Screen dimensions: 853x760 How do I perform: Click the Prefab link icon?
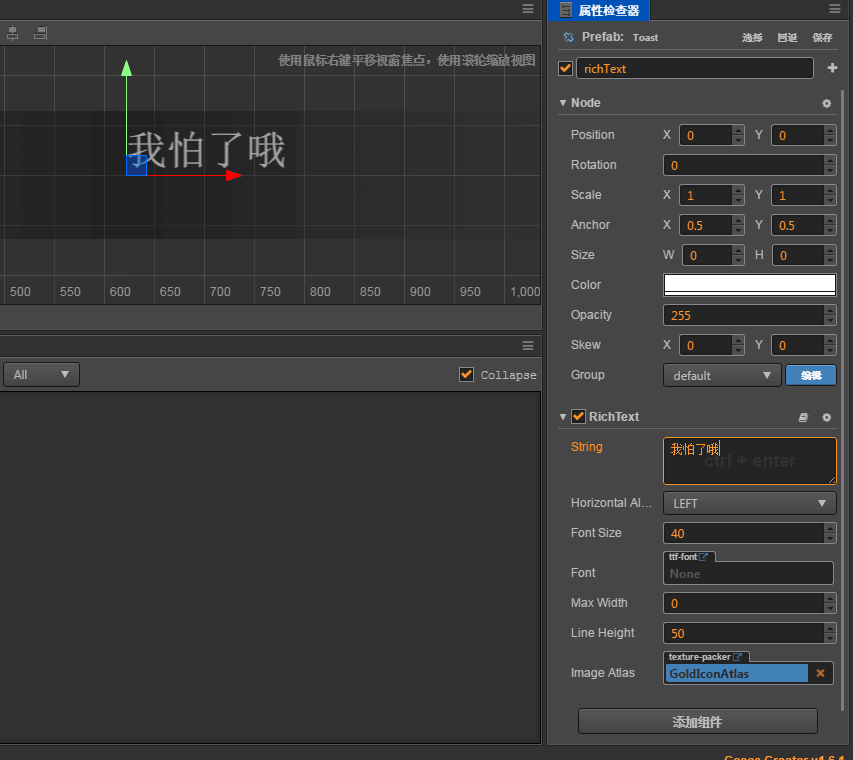[568, 37]
